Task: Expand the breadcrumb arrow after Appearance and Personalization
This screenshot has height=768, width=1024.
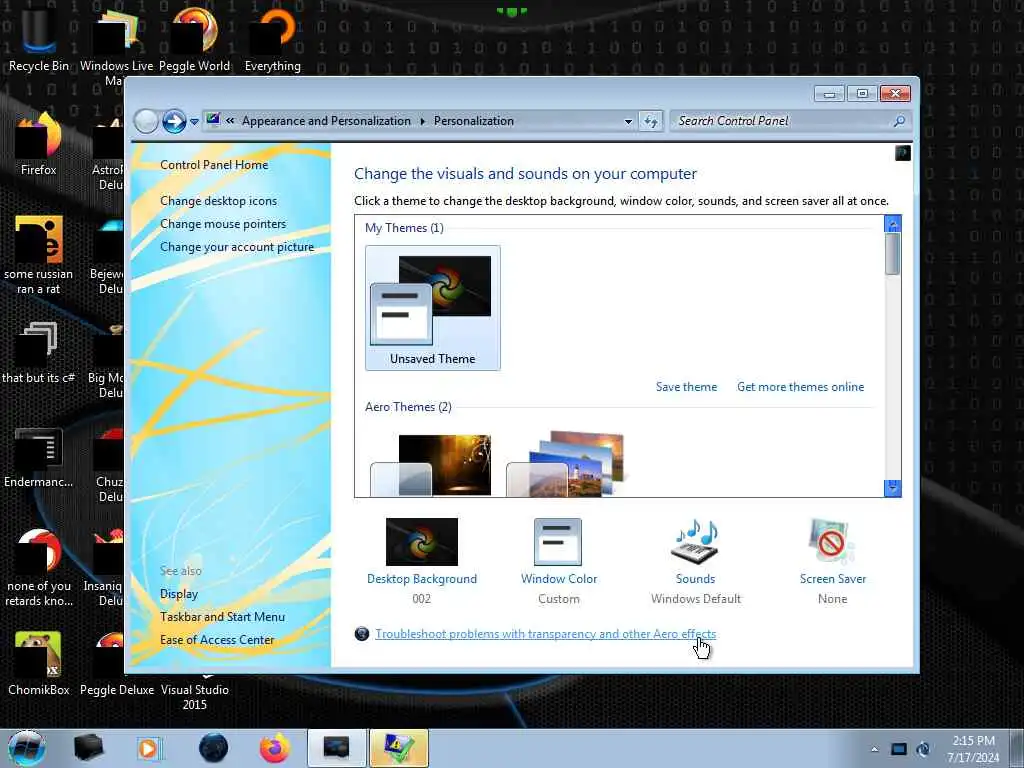Action: [423, 121]
